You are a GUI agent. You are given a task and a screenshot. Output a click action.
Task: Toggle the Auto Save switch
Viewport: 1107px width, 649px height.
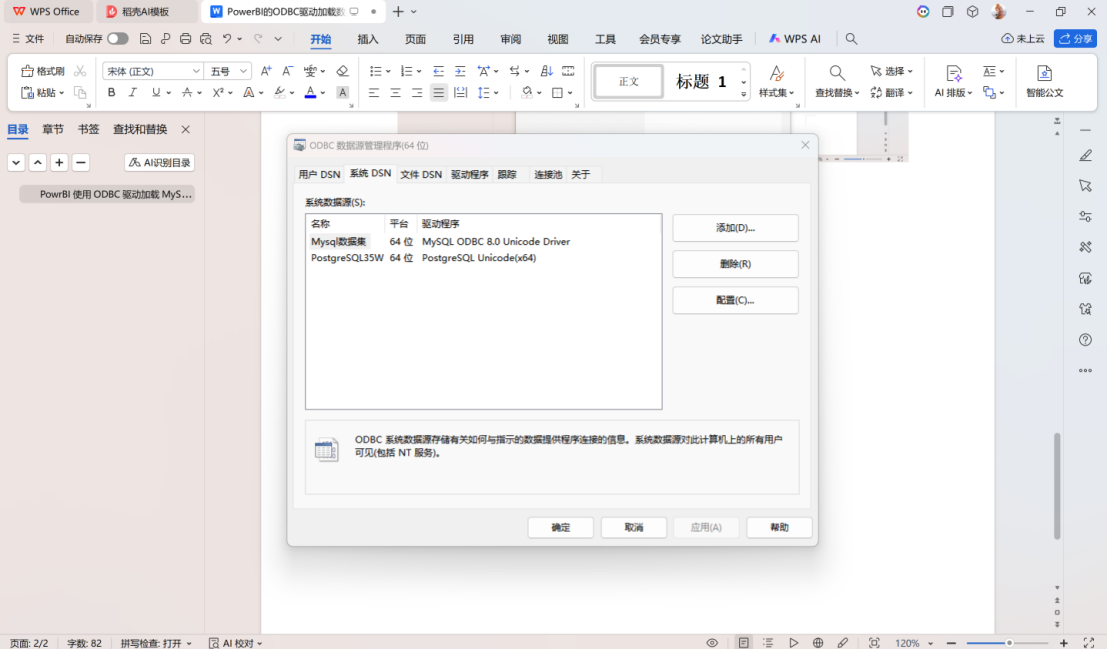pyautogui.click(x=118, y=39)
